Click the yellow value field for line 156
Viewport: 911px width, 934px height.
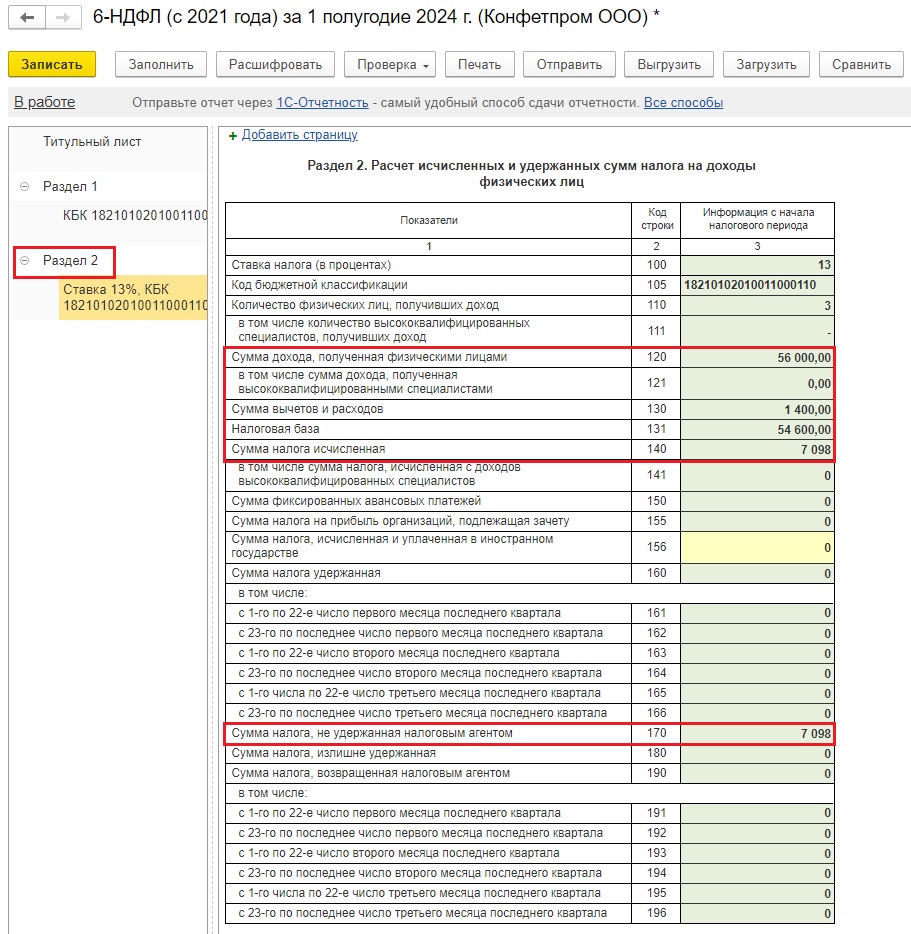point(757,547)
